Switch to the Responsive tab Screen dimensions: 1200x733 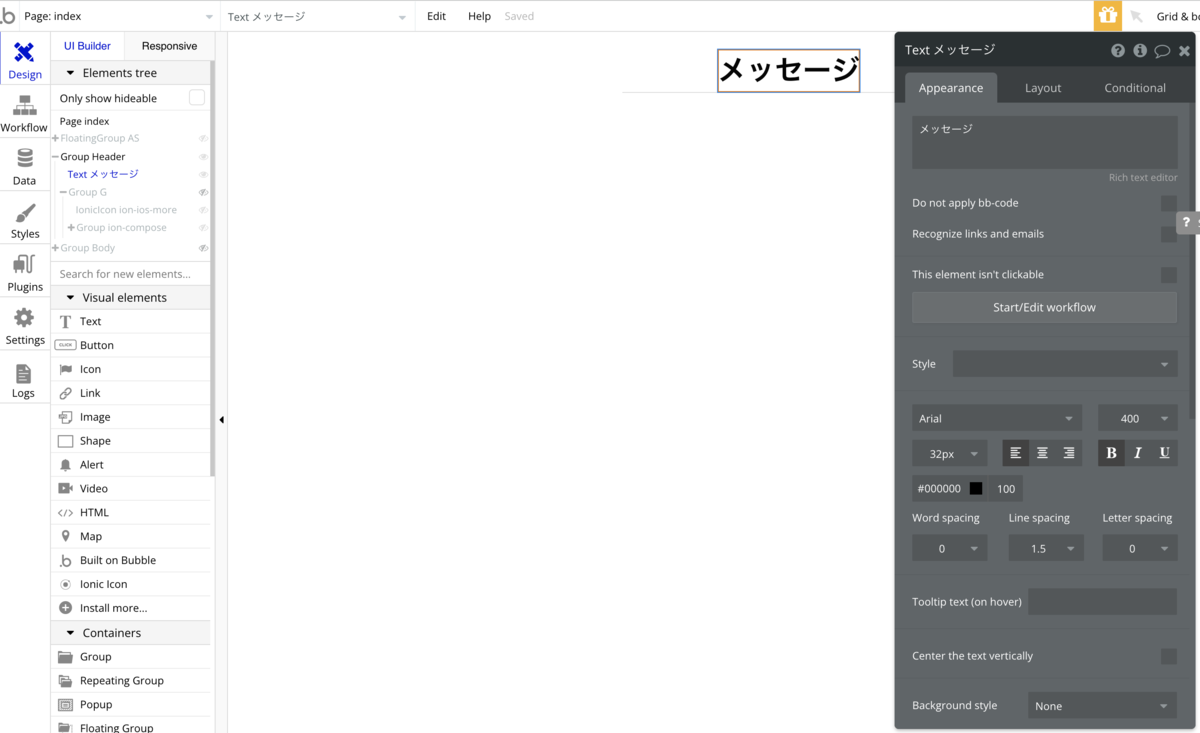pos(169,46)
